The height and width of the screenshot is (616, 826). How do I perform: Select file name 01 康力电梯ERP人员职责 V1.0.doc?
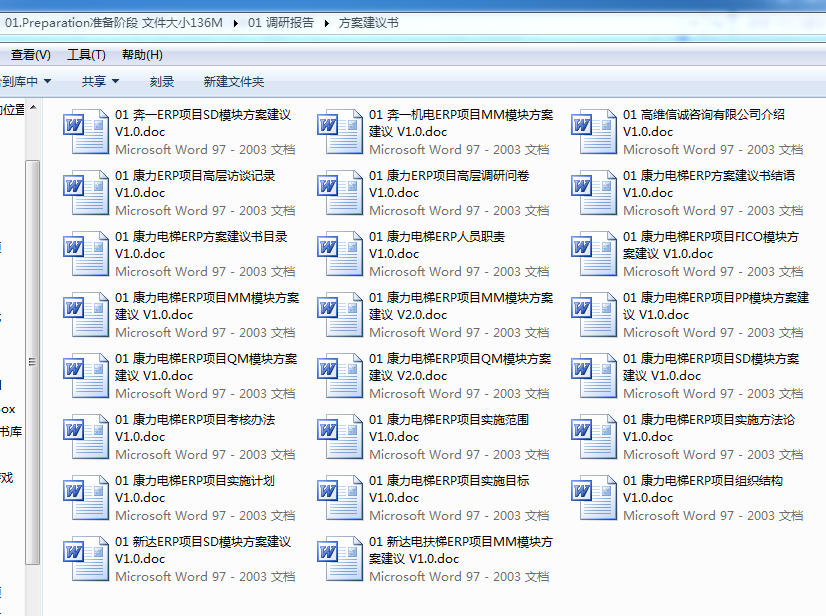(x=437, y=245)
